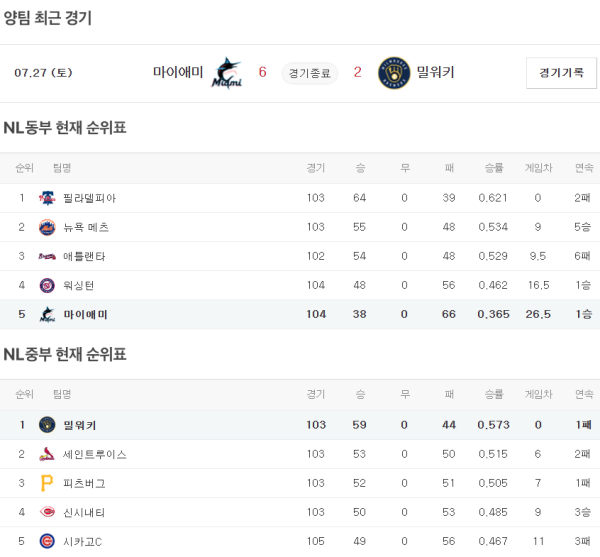The image size is (600, 557).
Task: Click the Chicago Cubs team logo
Action: pos(47,541)
